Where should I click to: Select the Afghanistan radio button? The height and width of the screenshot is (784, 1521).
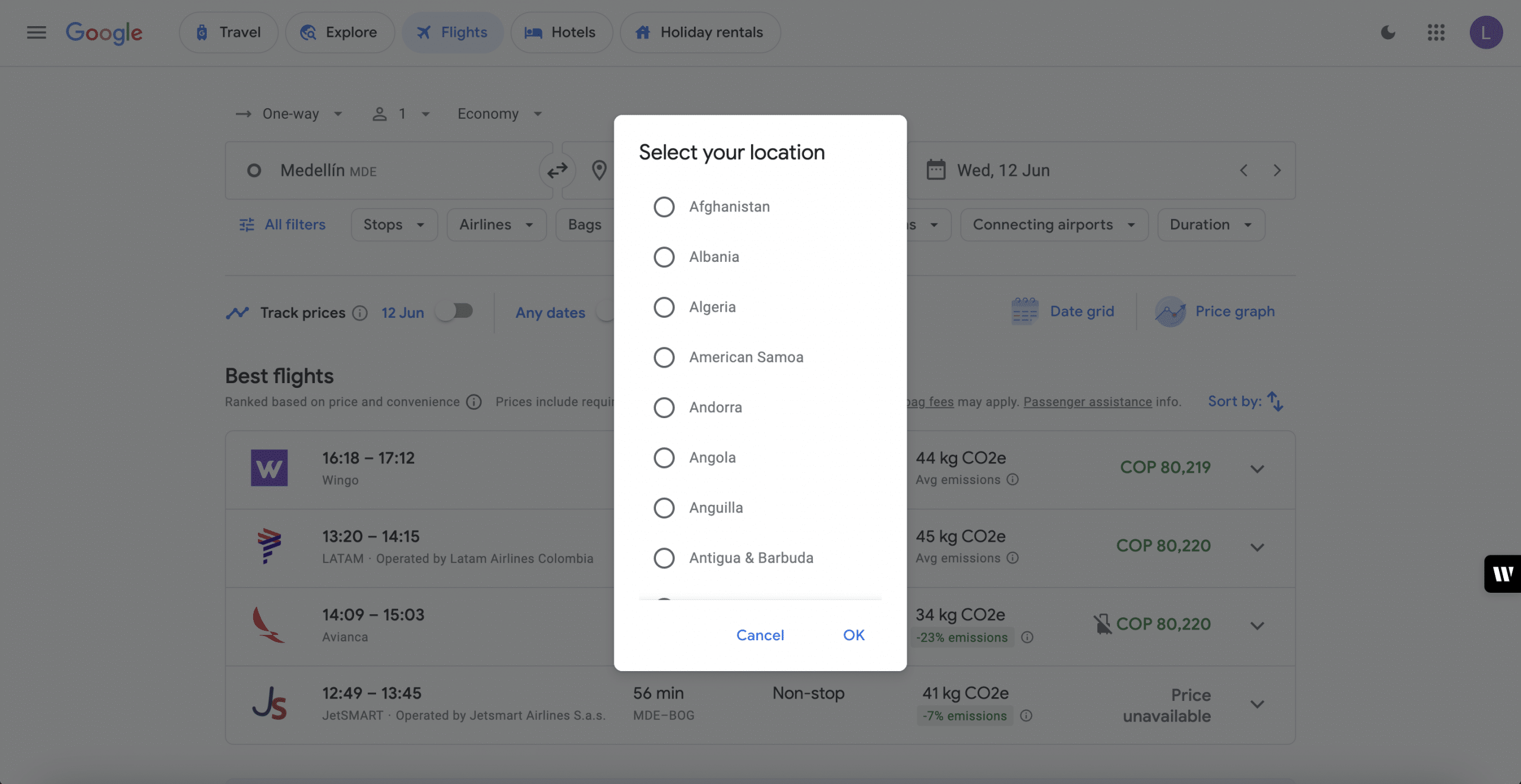tap(664, 207)
